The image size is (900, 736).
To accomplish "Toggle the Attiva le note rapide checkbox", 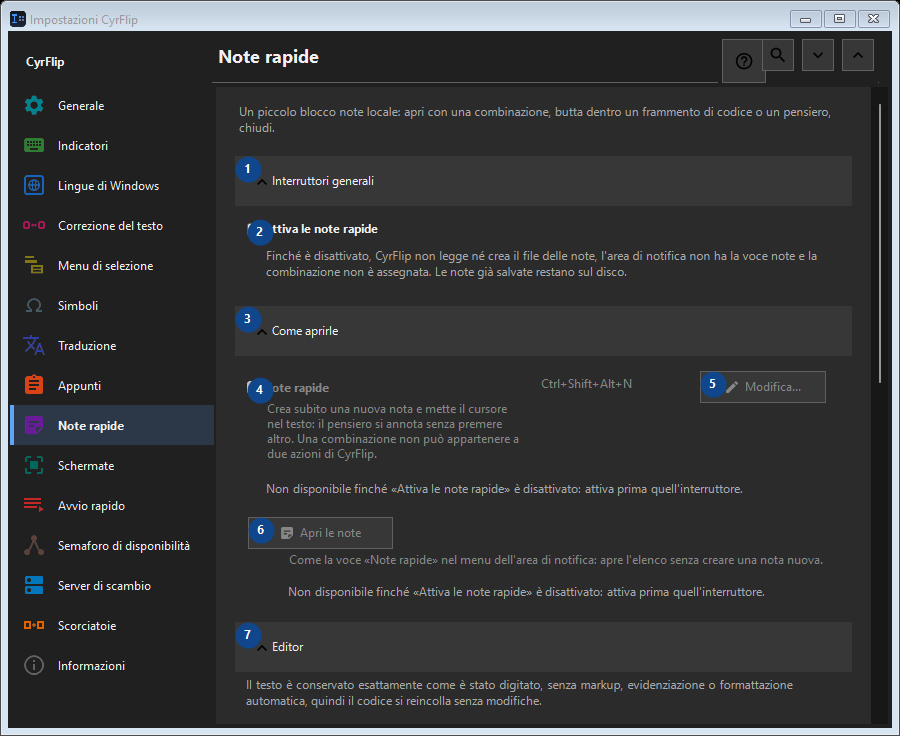I will pyautogui.click(x=251, y=229).
